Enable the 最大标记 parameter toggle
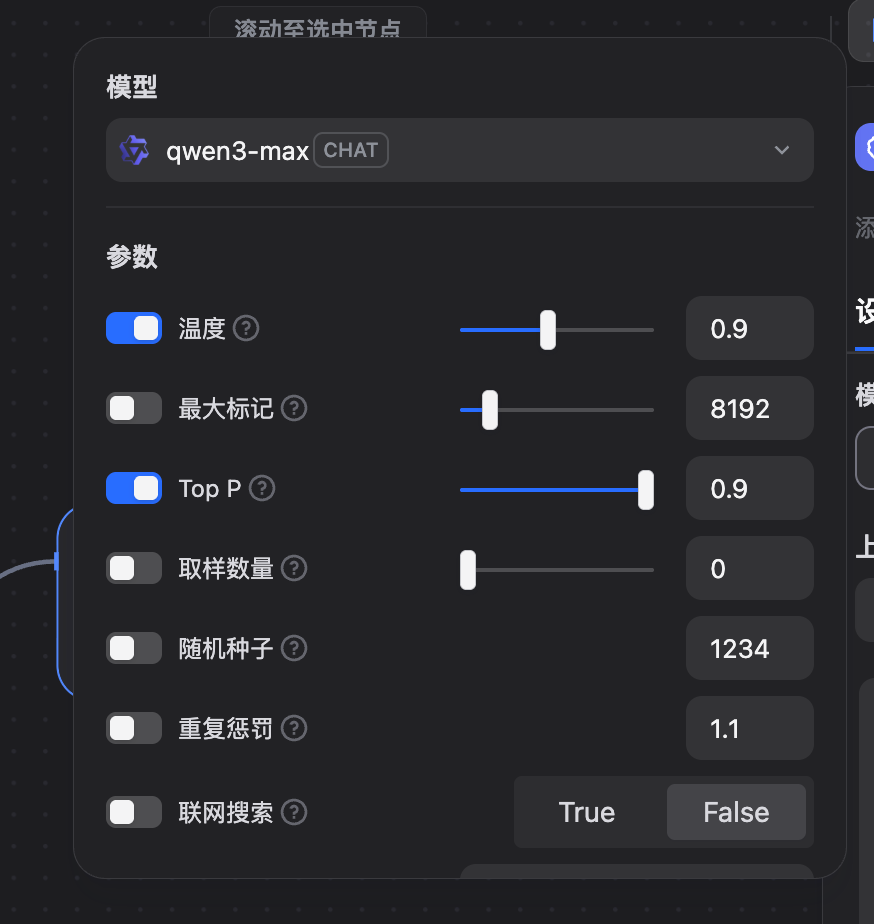The width and height of the screenshot is (874, 924). 133,408
